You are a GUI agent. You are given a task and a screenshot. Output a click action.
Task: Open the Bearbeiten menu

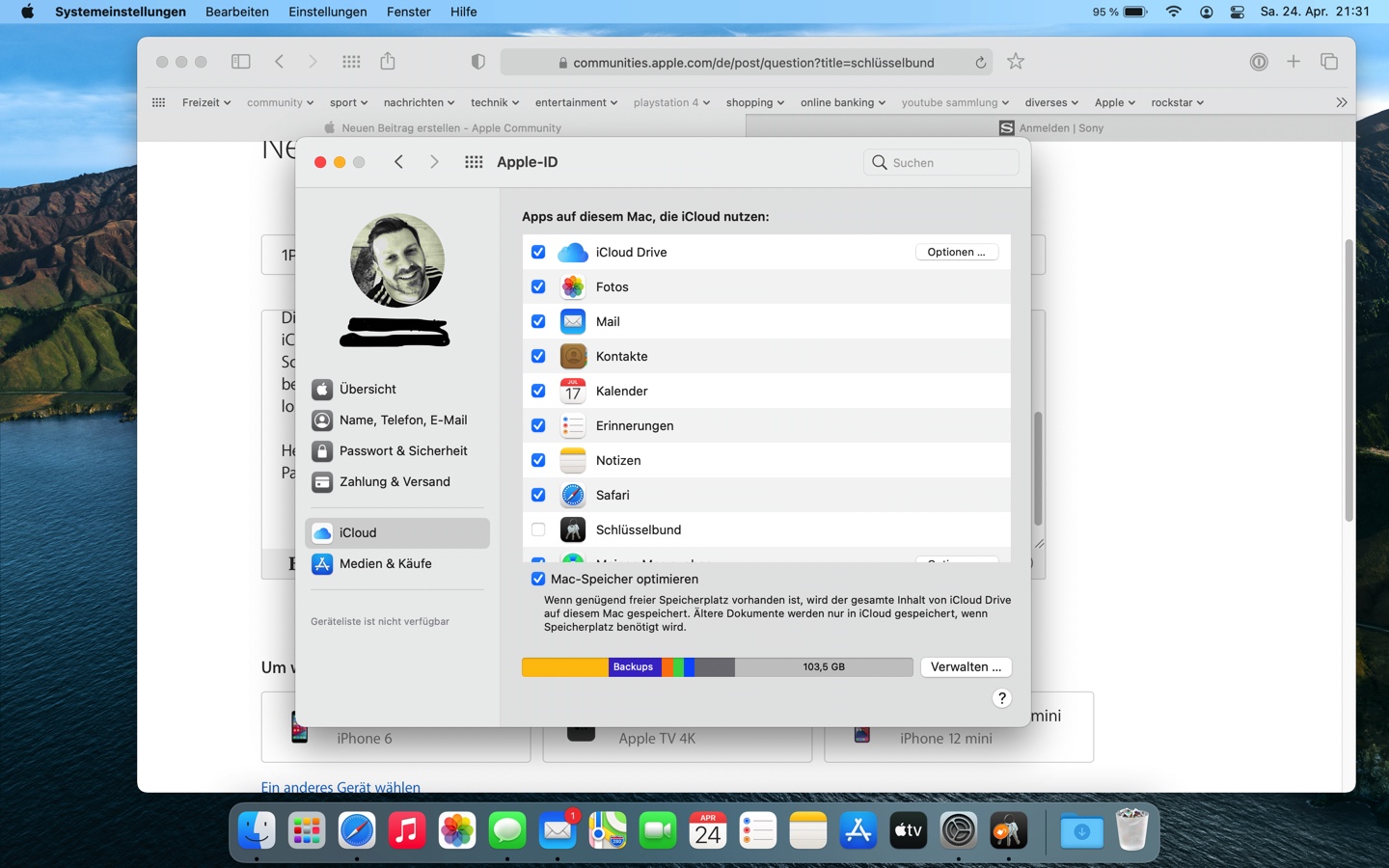[236, 12]
